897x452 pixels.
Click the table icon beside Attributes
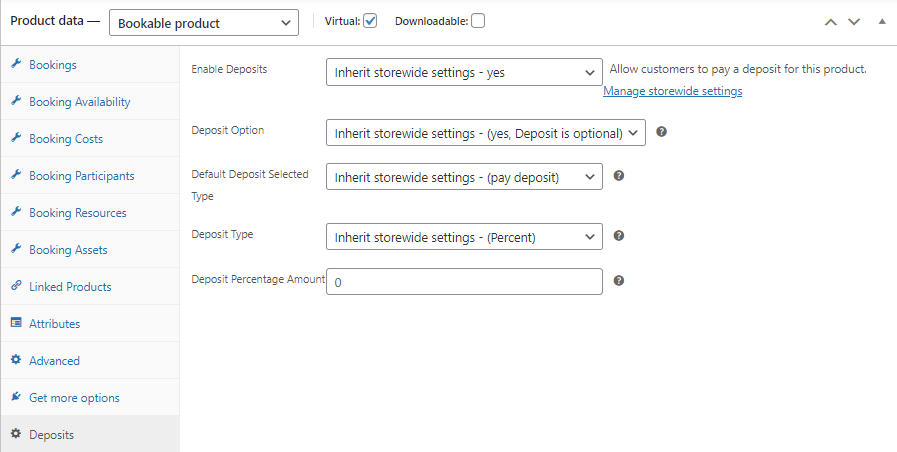[17, 324]
